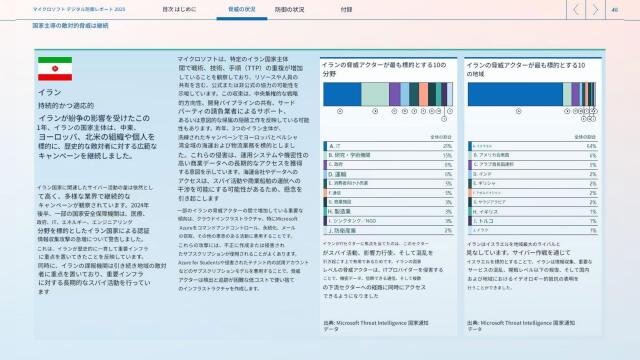Click the fields chart title ending in 分野
This screenshot has width=640, height=360.
pyautogui.click(x=384, y=69)
